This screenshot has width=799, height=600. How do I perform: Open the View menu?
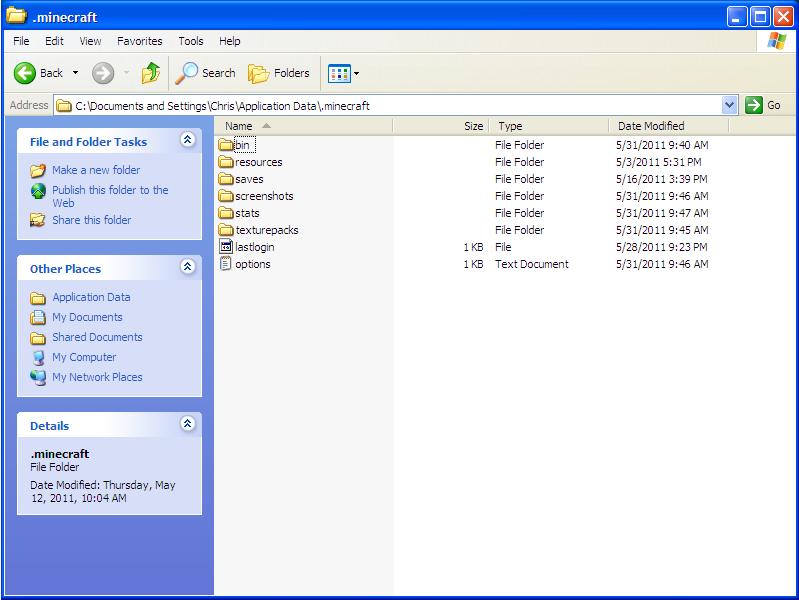(x=90, y=41)
